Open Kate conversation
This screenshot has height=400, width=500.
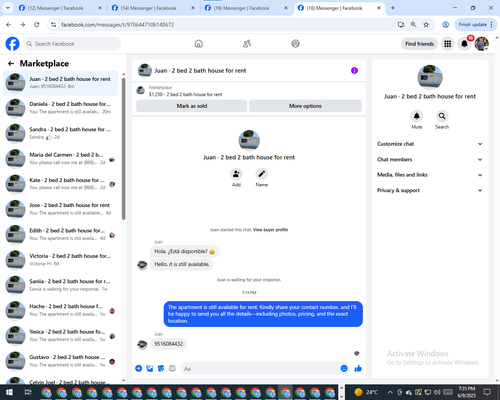(60, 184)
